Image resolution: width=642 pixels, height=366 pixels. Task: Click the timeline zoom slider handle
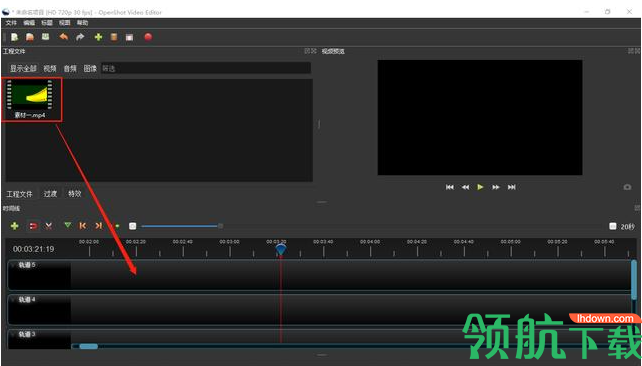tap(221, 226)
